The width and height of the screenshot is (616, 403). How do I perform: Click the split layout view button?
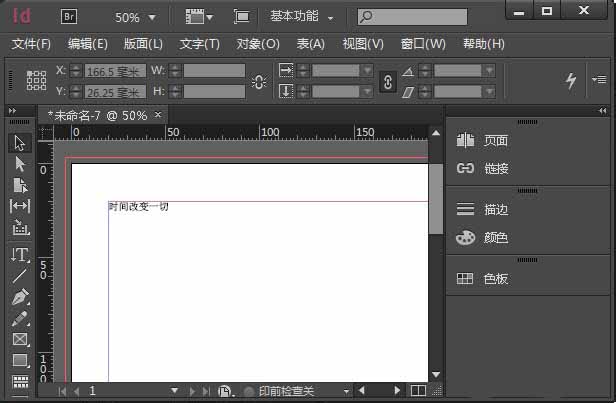click(x=418, y=390)
